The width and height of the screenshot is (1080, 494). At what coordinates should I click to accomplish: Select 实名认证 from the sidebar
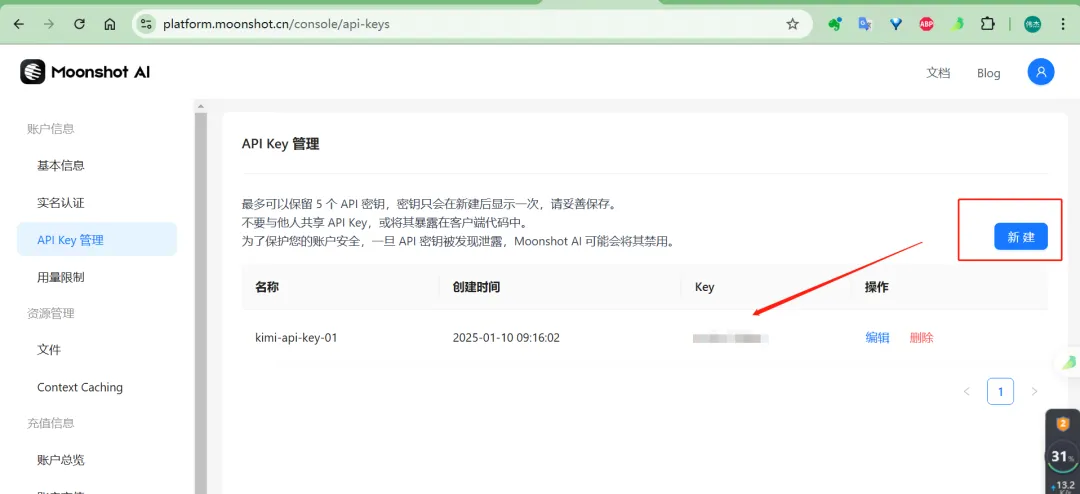[x=61, y=203]
